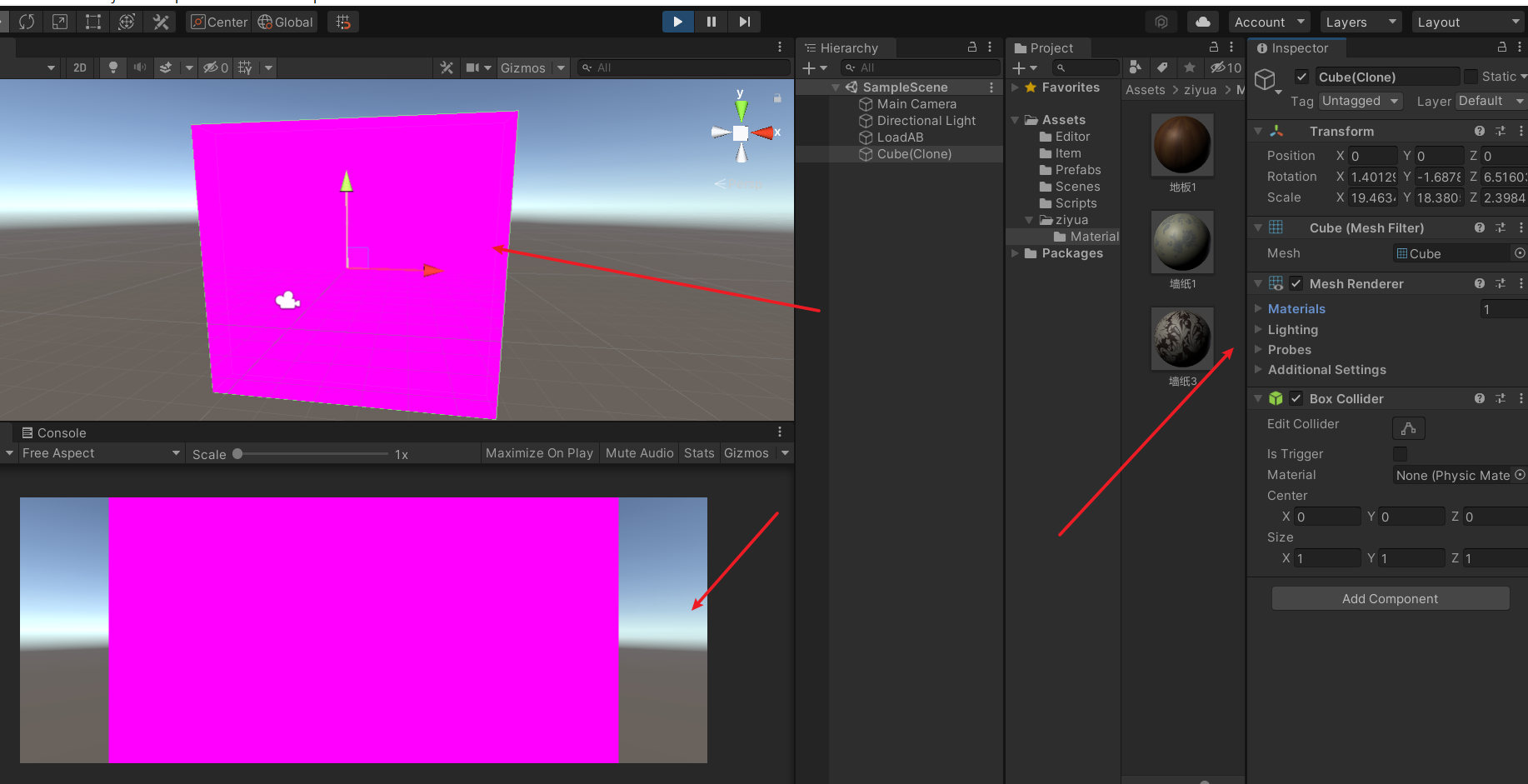Switch to the Hierarchy tab
Screen dimensions: 1528x784
tap(841, 47)
